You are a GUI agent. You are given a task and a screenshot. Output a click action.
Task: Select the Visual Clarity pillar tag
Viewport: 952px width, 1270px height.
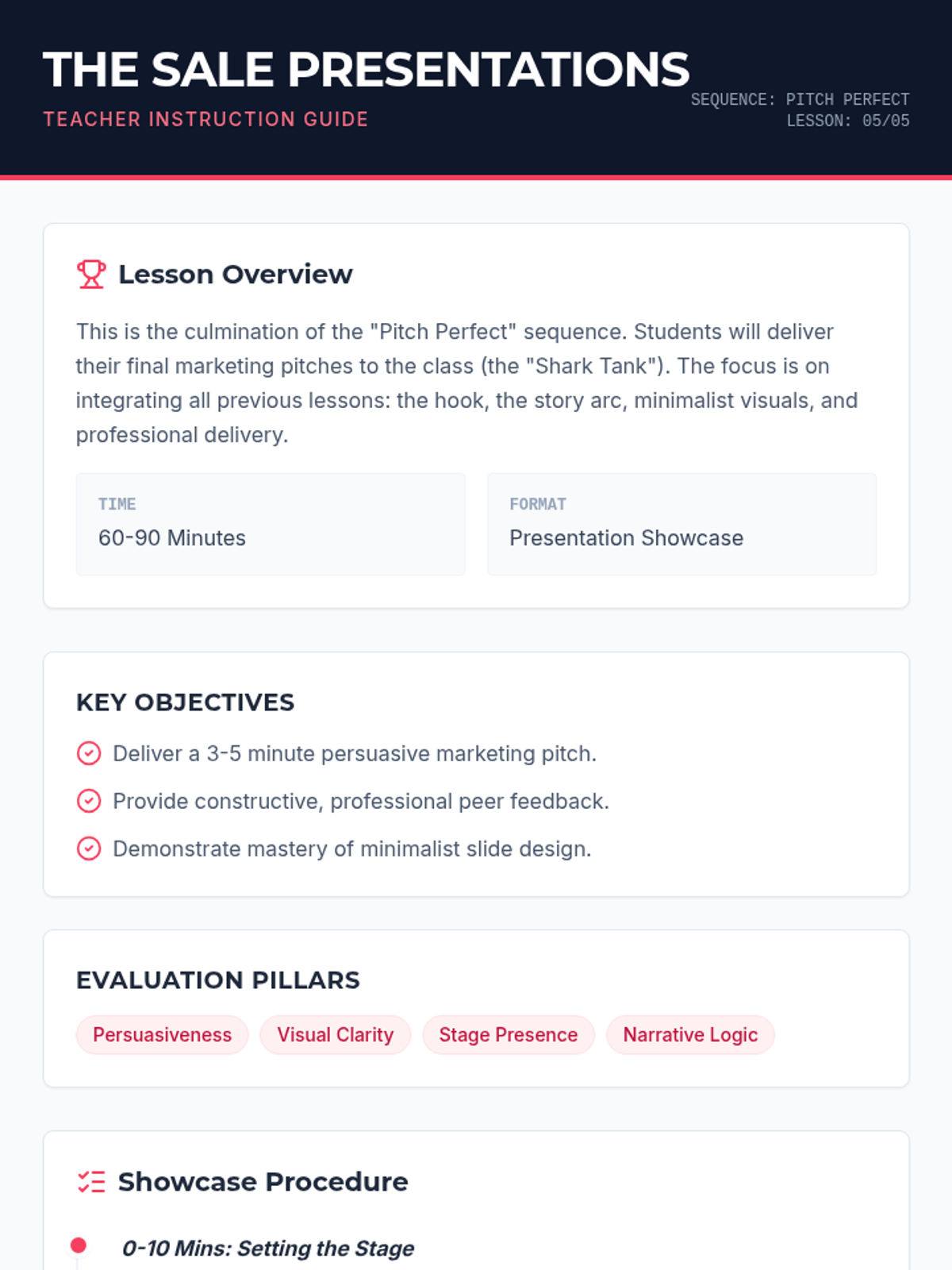pyautogui.click(x=335, y=1035)
